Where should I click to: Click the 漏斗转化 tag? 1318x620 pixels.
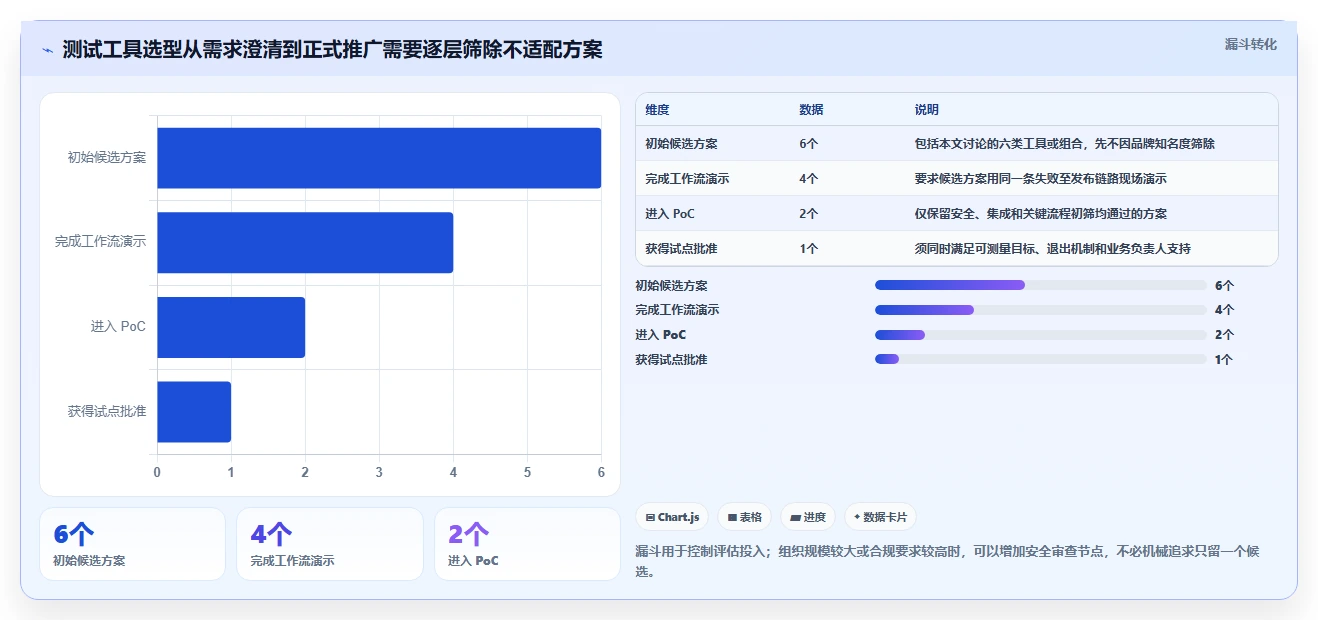[1251, 44]
